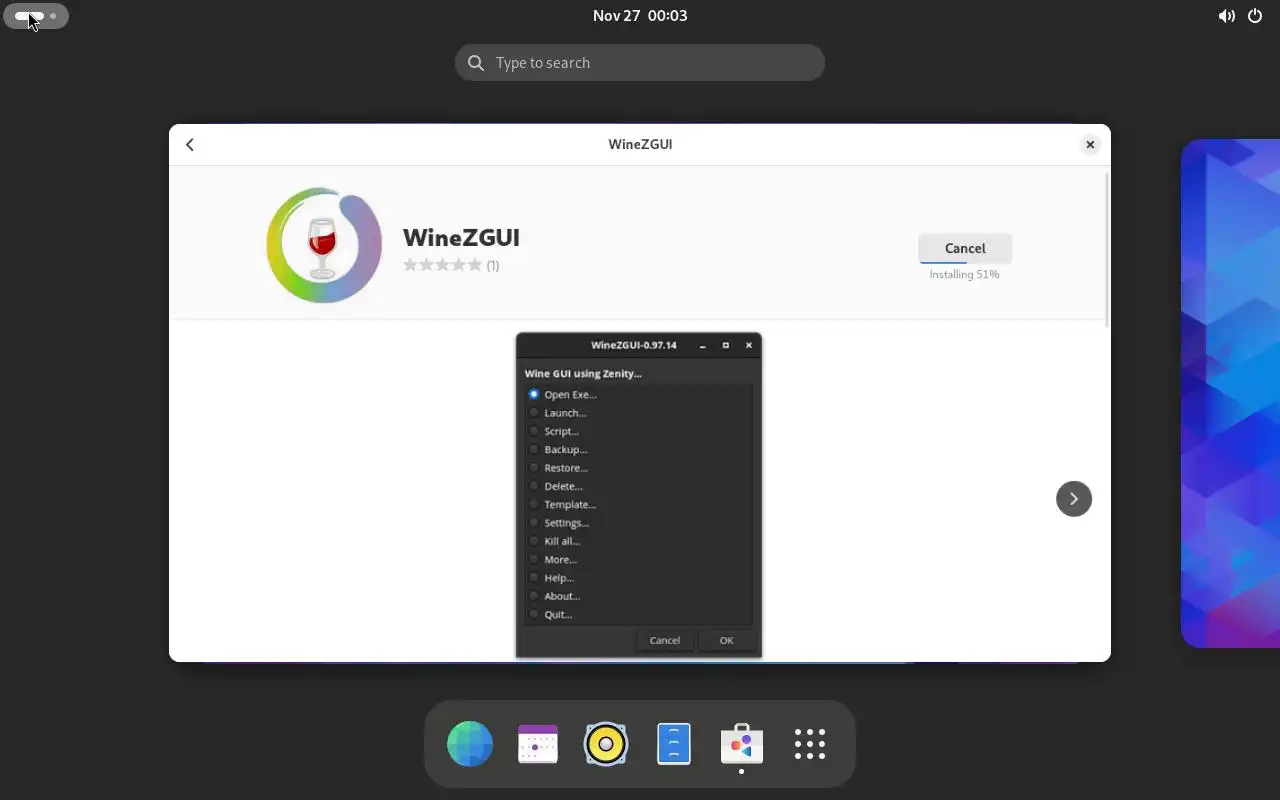
Task: Click the WineZGUI wine glass app icon
Action: pos(324,245)
